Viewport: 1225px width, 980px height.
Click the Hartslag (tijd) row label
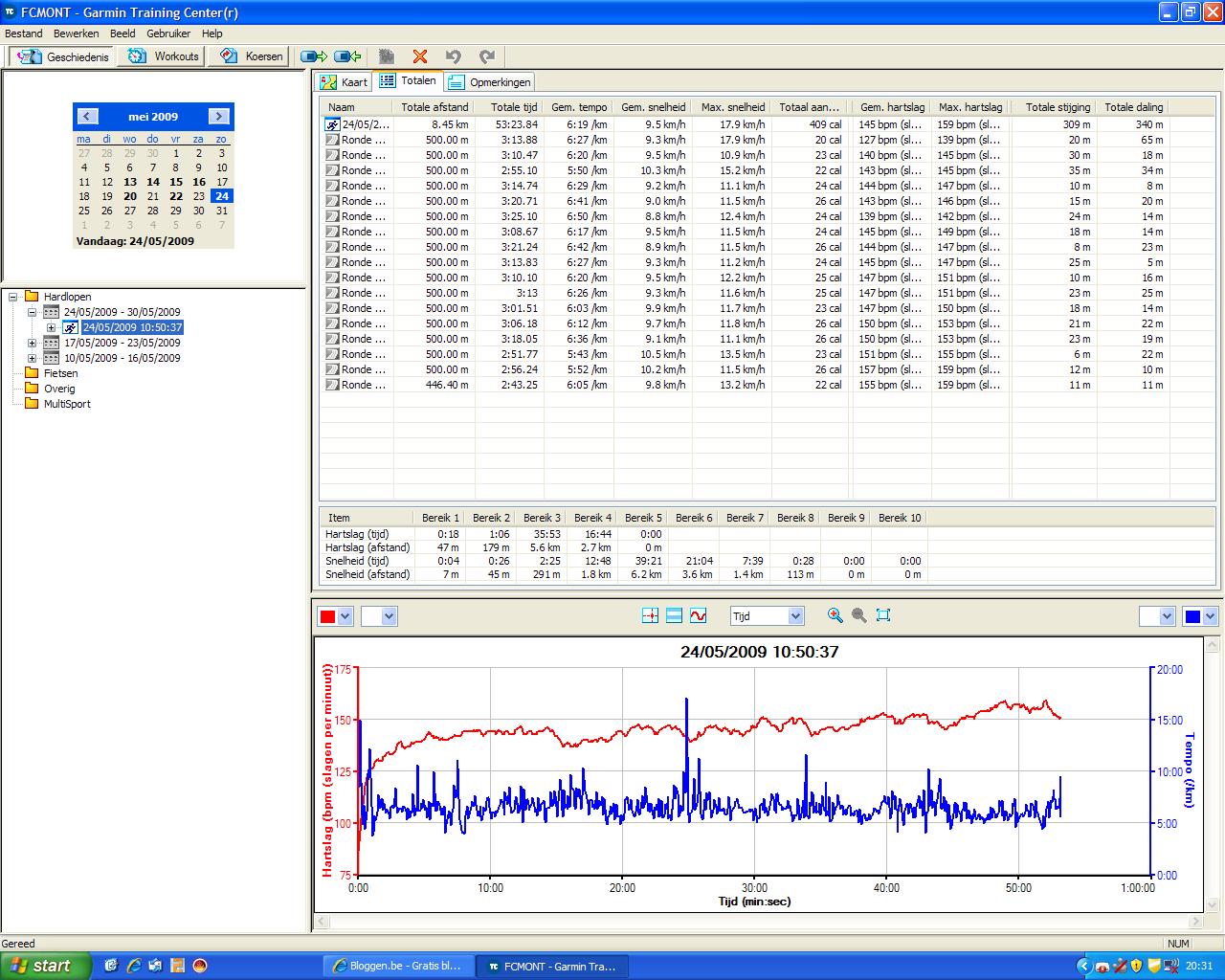[x=357, y=534]
